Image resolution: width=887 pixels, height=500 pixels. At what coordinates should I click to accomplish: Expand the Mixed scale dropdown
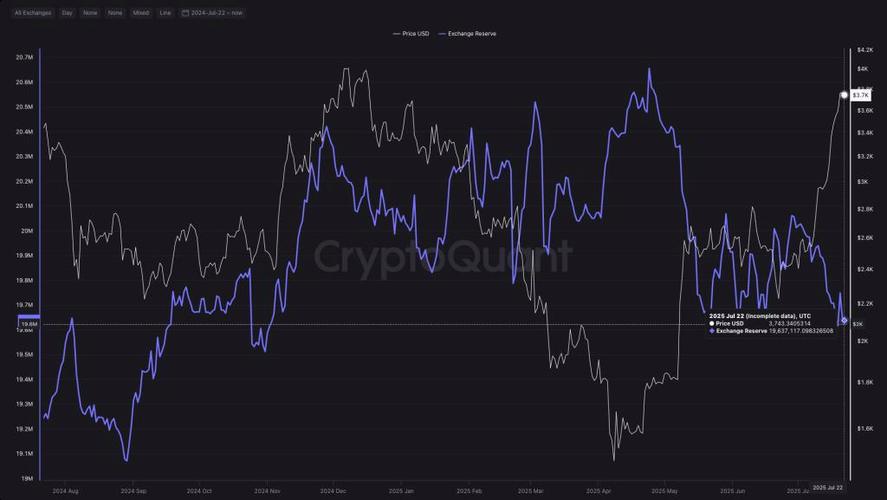[x=140, y=13]
